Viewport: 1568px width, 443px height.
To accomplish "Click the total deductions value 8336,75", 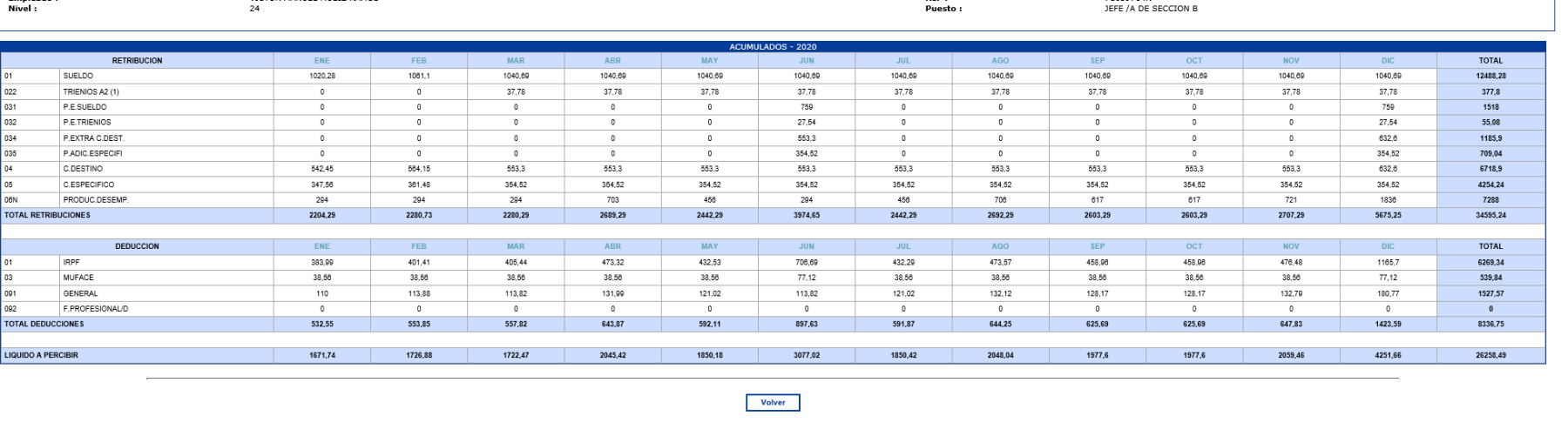I will click(1490, 324).
